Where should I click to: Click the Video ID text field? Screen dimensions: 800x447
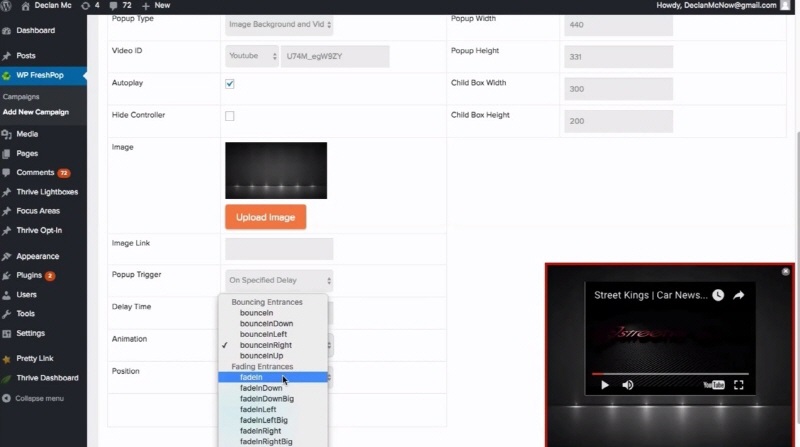pos(335,56)
